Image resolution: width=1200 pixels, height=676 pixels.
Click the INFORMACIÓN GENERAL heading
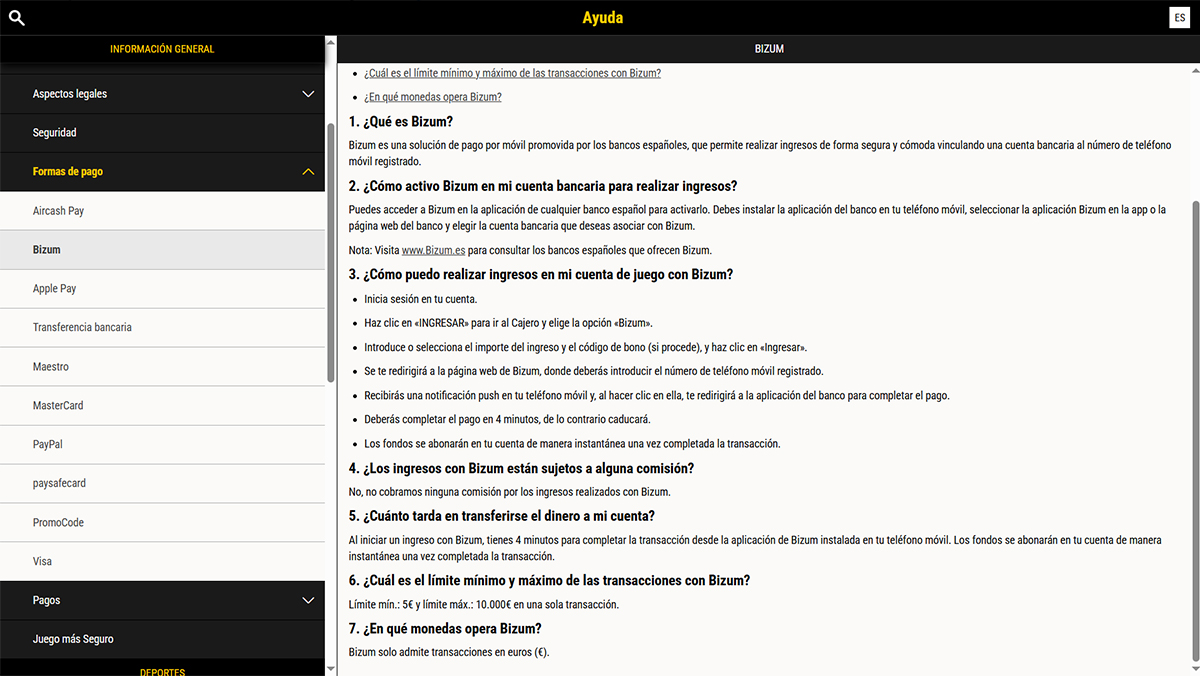(162, 49)
